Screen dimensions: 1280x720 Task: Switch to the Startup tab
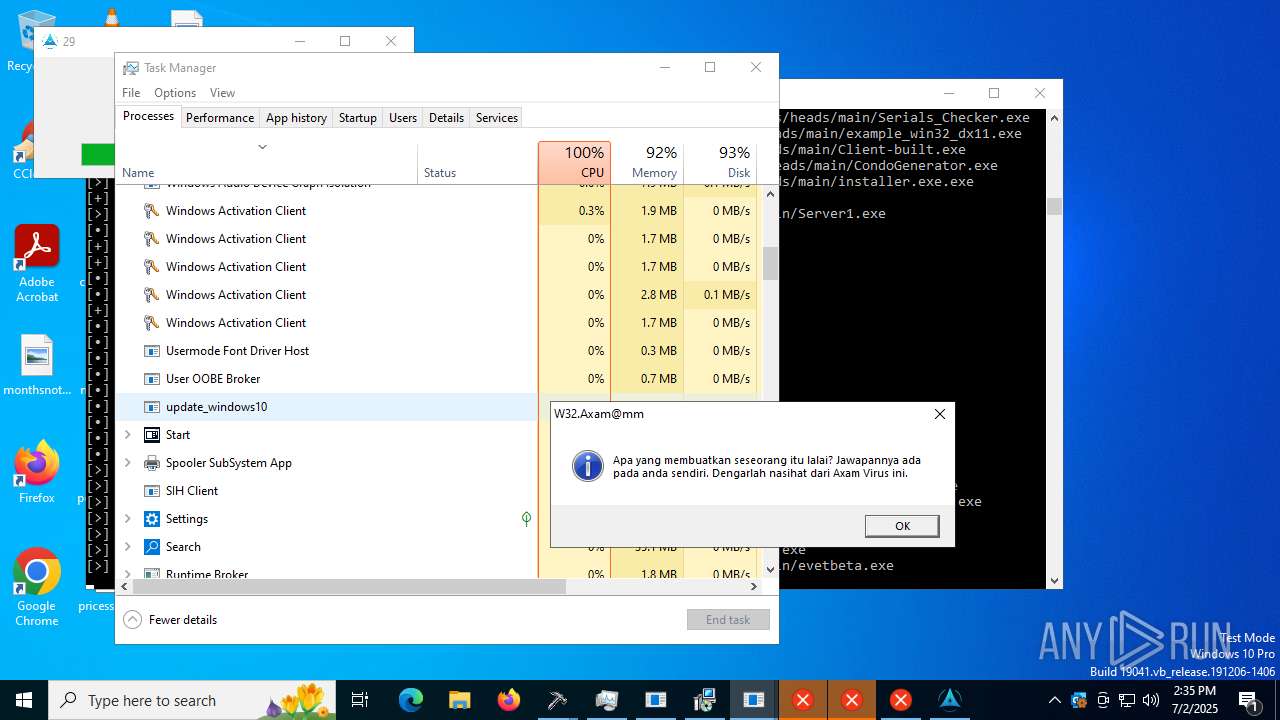358,118
